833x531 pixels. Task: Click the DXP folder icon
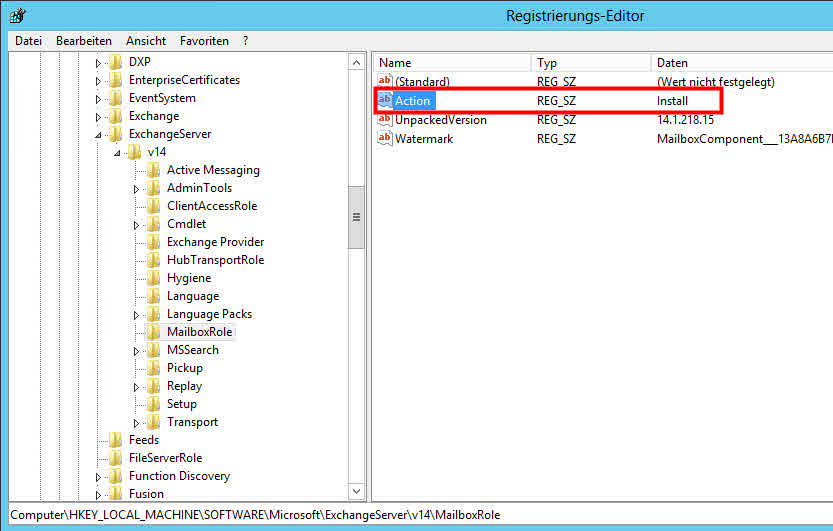coord(115,62)
